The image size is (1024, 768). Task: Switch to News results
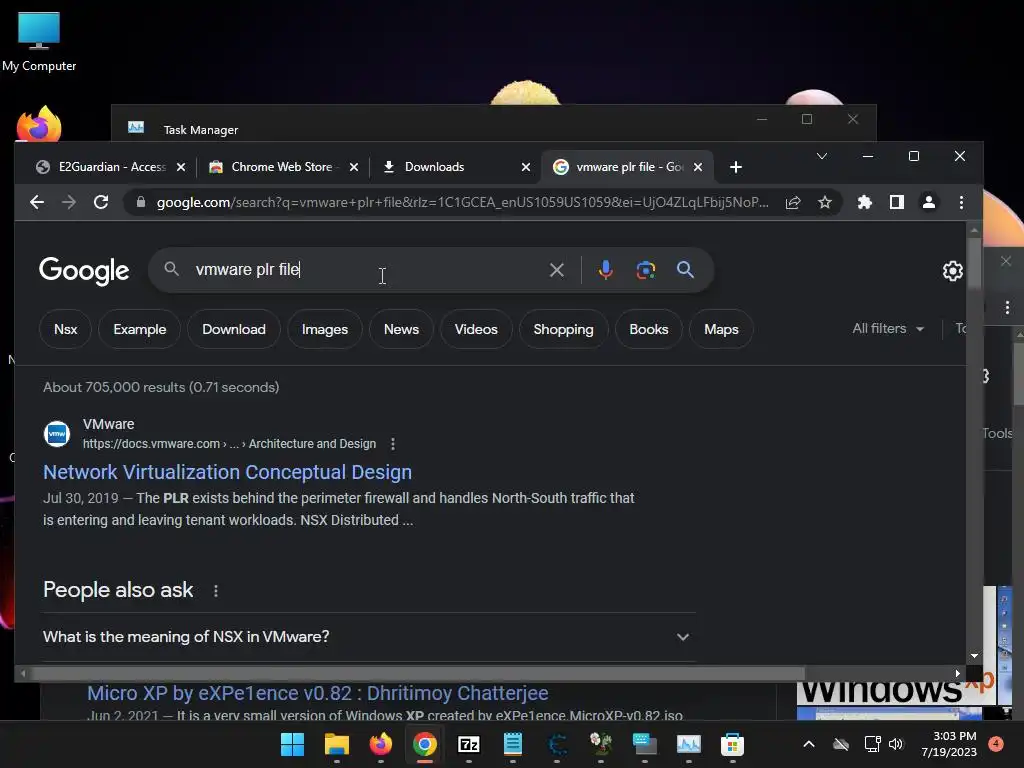[x=401, y=329]
